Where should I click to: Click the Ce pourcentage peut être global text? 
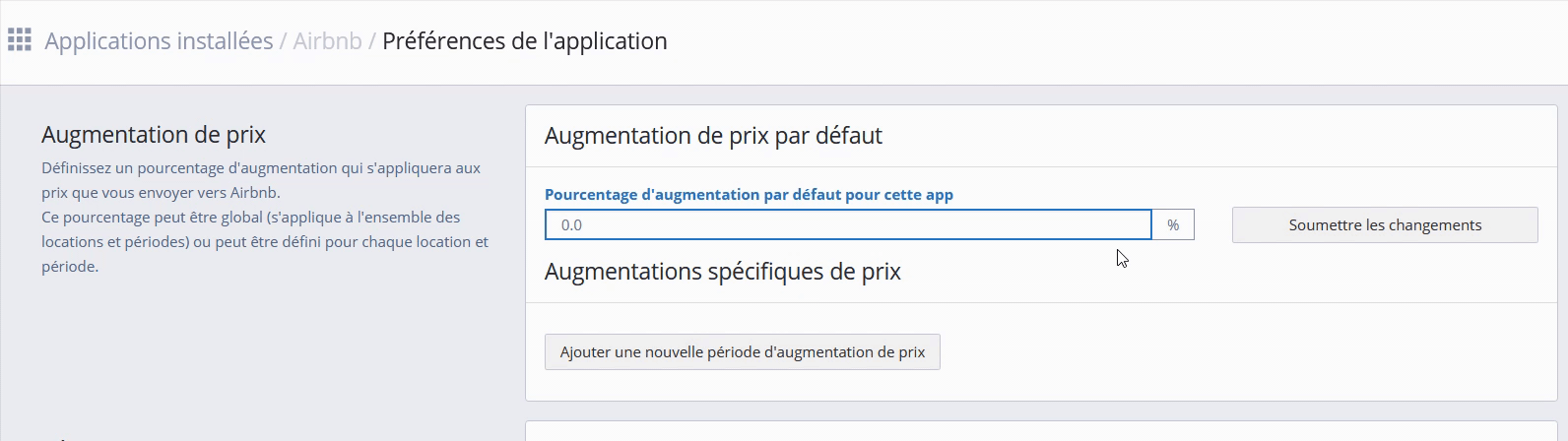tap(250, 218)
